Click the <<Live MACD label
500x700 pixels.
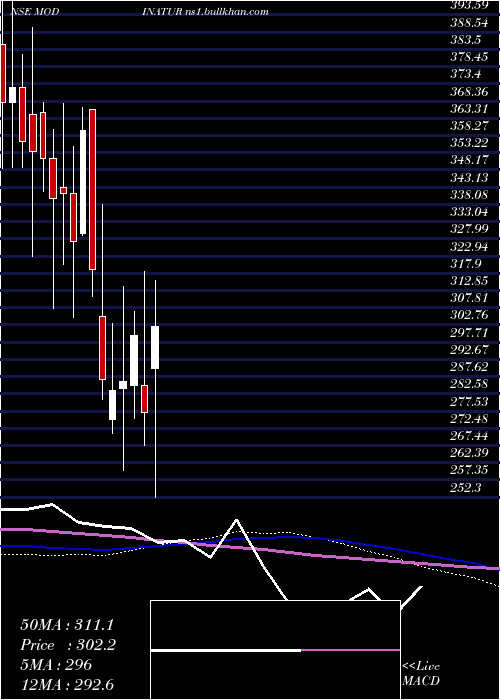421,674
